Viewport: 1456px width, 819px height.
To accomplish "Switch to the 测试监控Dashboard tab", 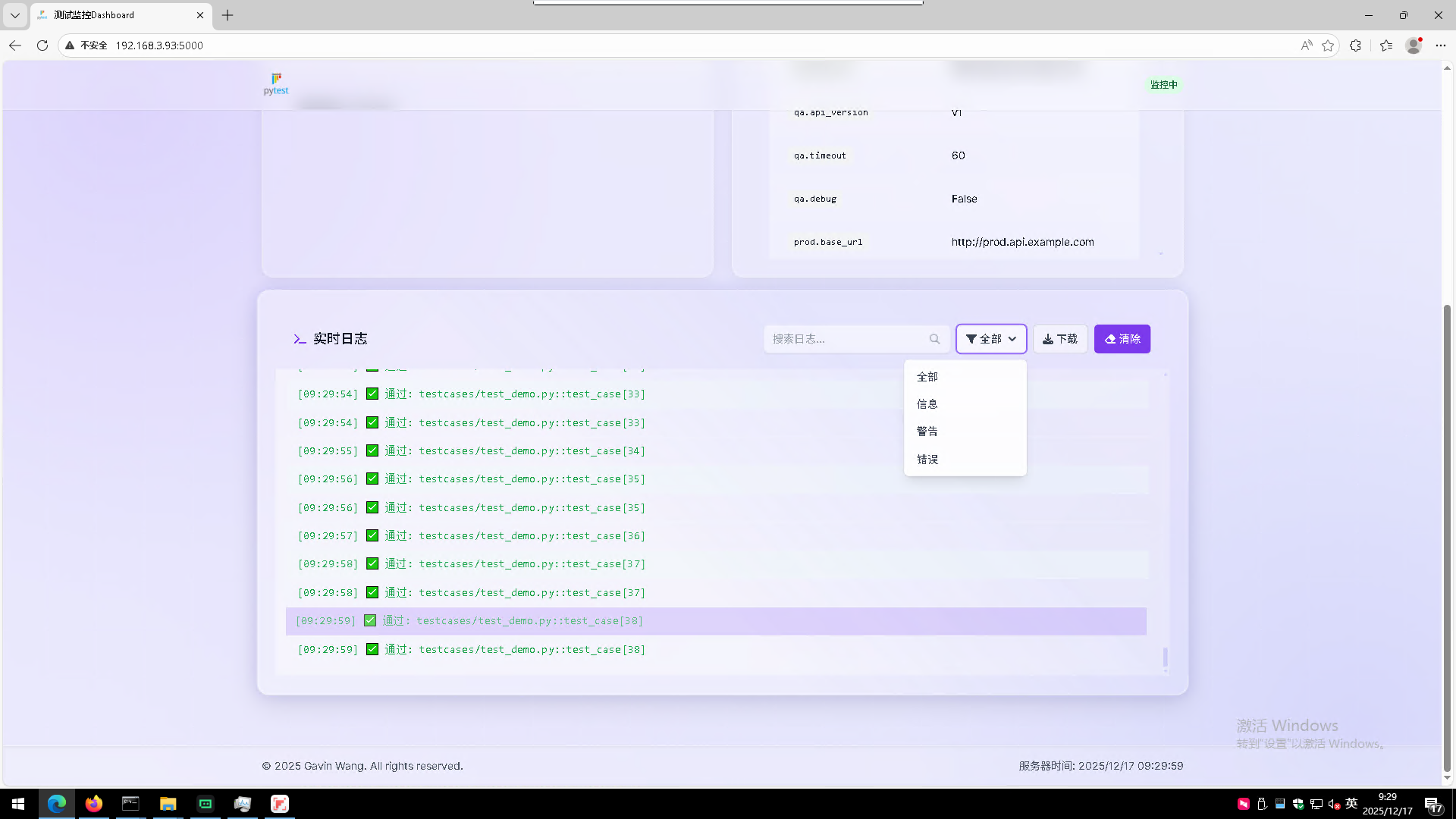I will pos(121,15).
